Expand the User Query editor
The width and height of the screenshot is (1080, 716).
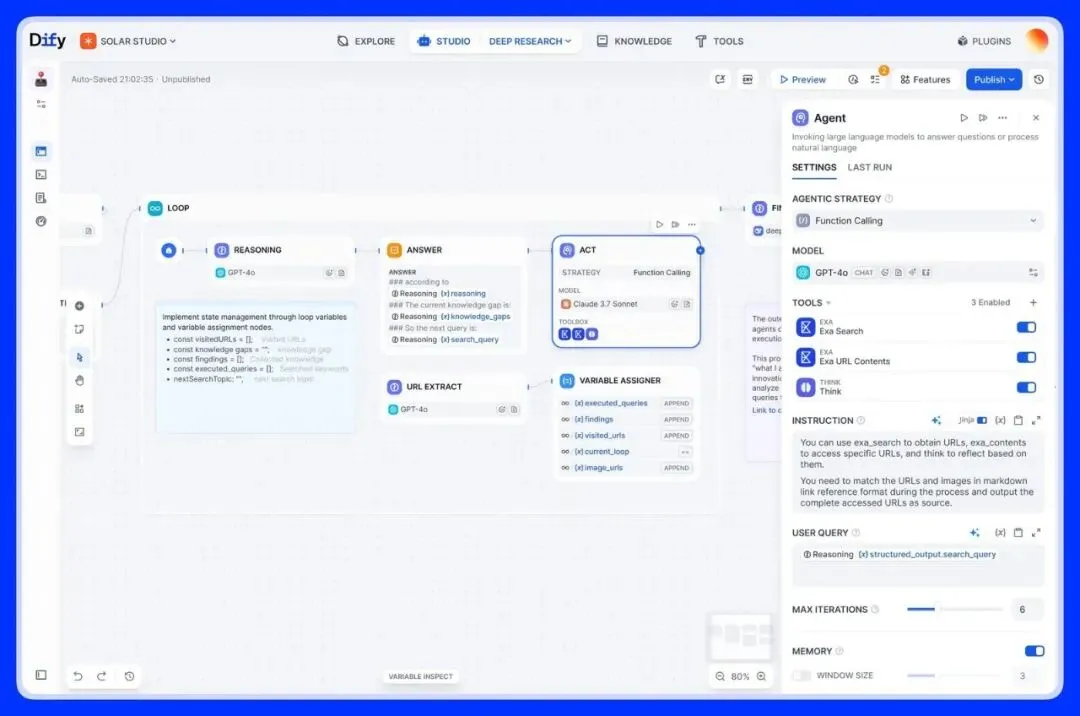pos(1036,532)
